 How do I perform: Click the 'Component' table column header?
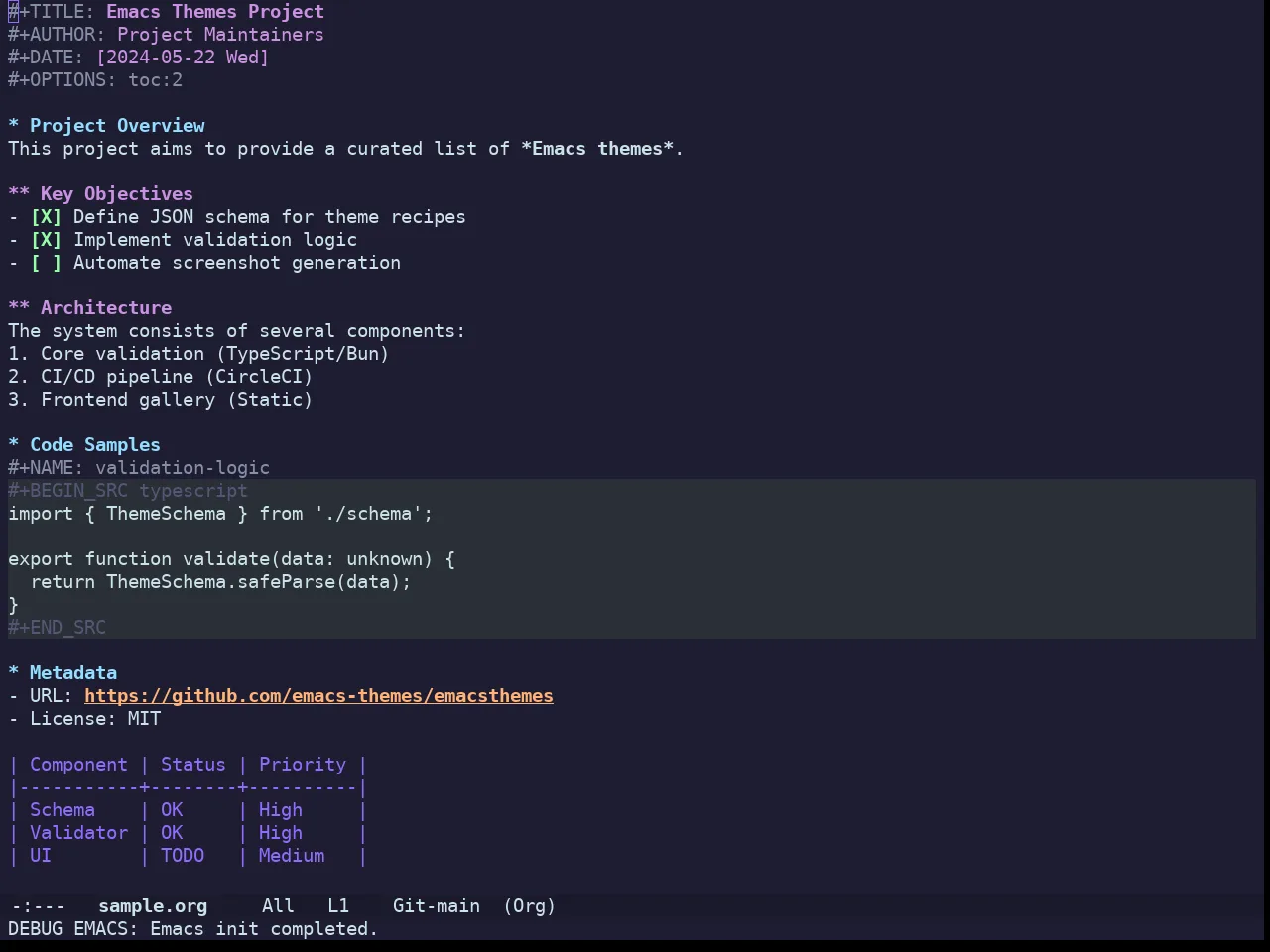pos(78,765)
